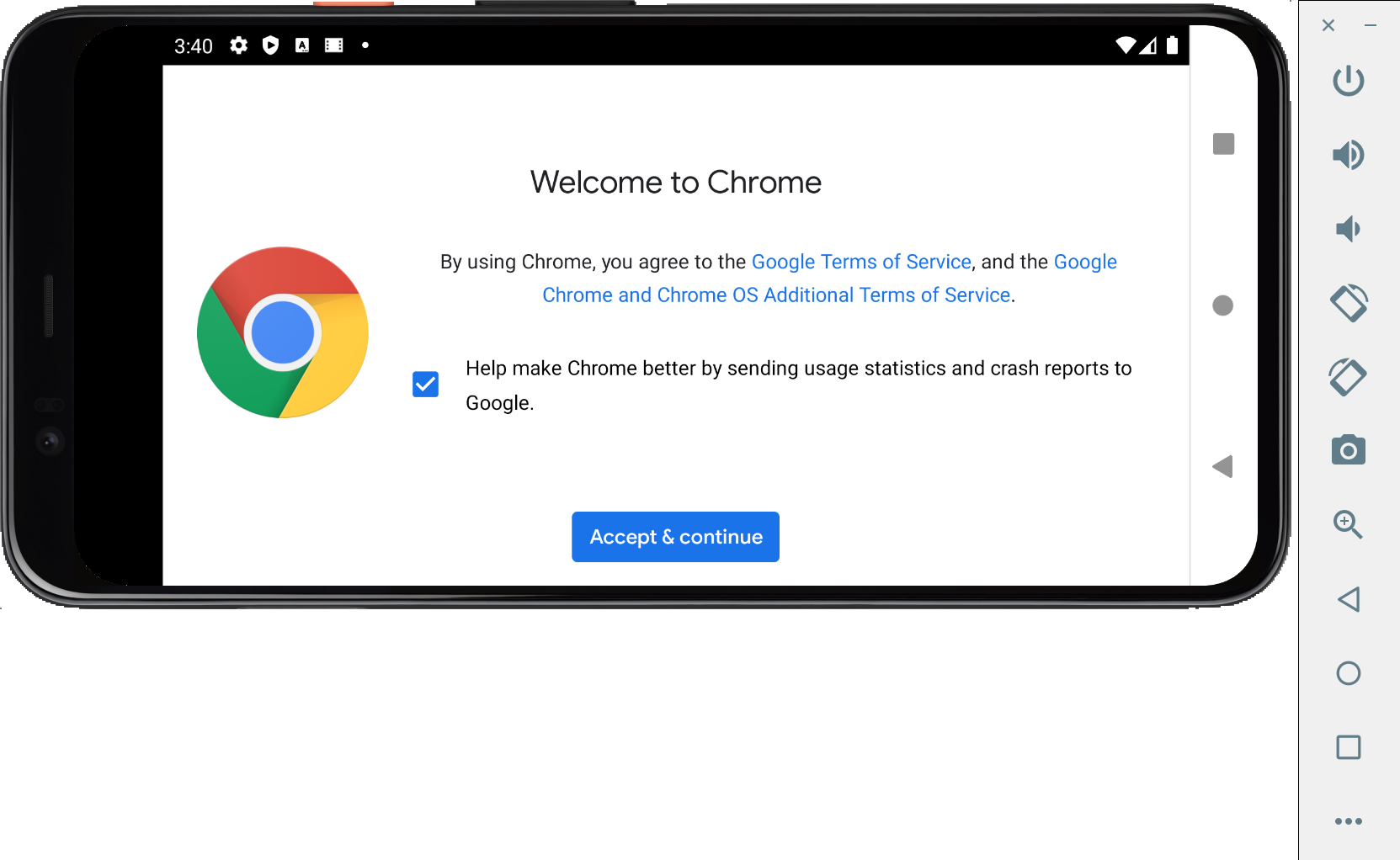Close the emulator toolbar window

point(1328,25)
